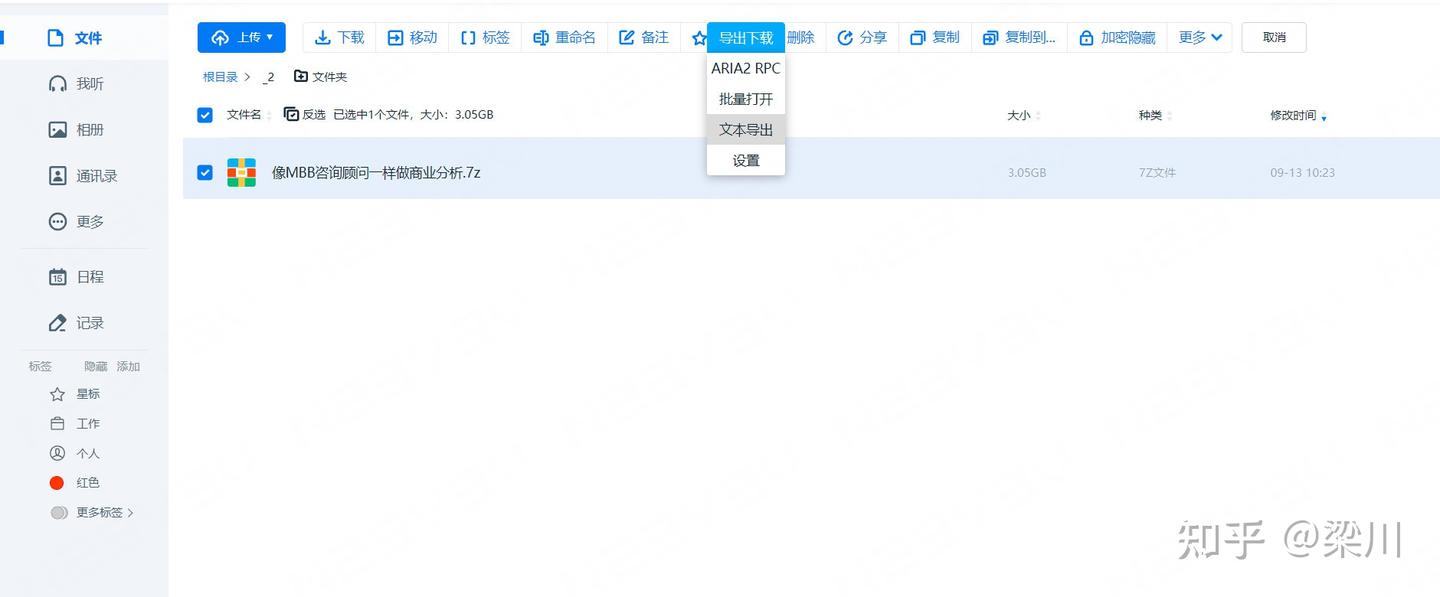Open the 重命名 rename tool
The height and width of the screenshot is (597, 1440).
tap(565, 37)
